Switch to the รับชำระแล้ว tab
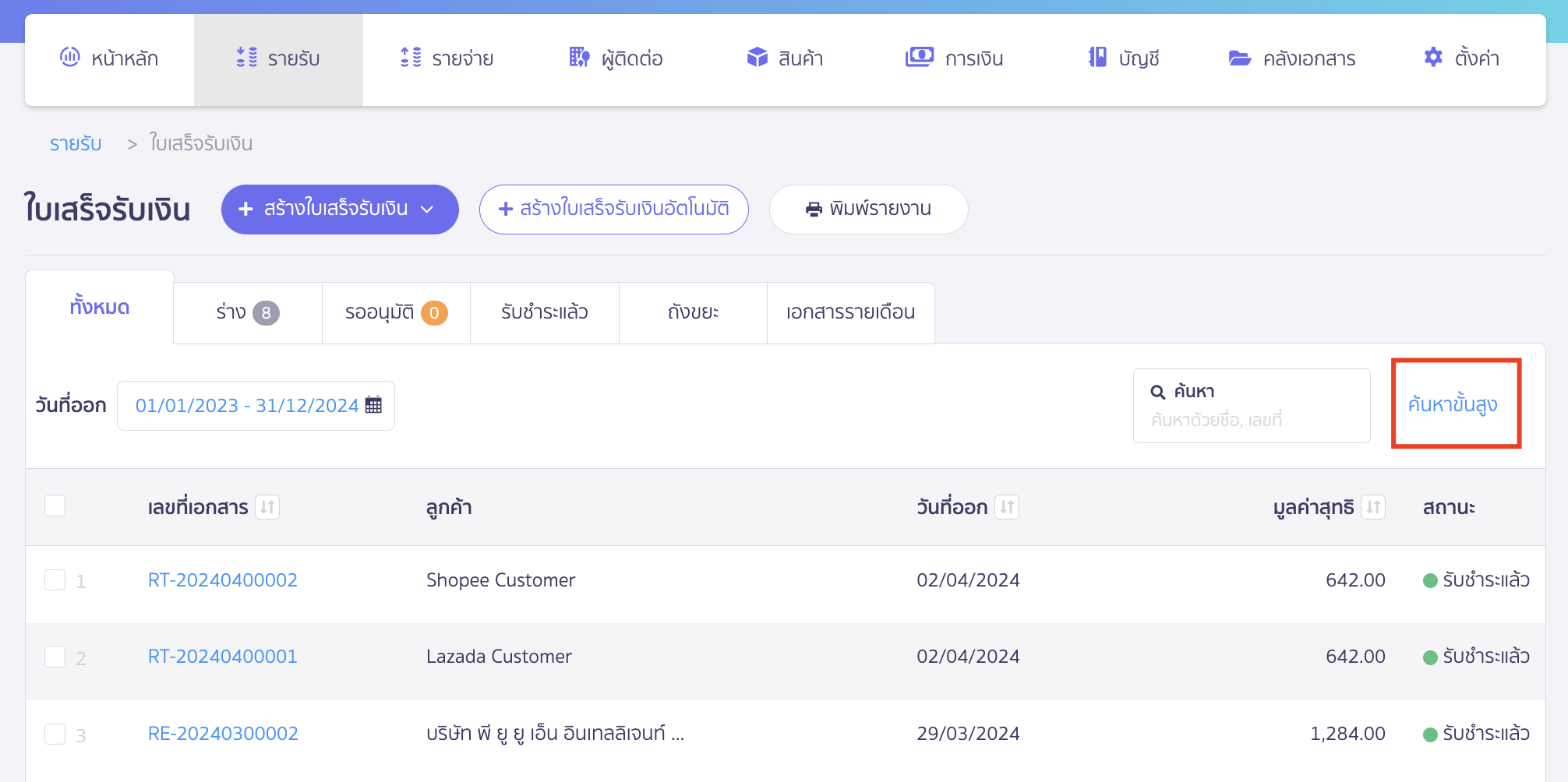The width and height of the screenshot is (1568, 782). tap(545, 312)
